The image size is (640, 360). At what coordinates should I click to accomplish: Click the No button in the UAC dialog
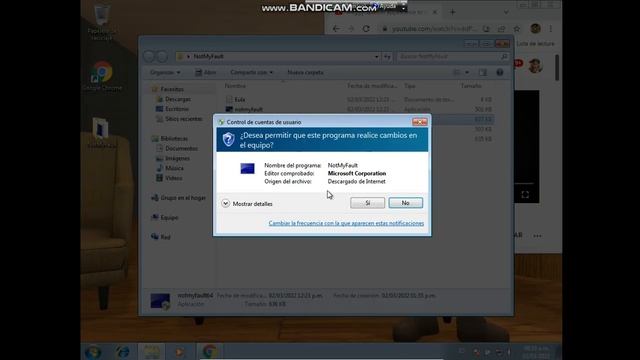click(405, 203)
